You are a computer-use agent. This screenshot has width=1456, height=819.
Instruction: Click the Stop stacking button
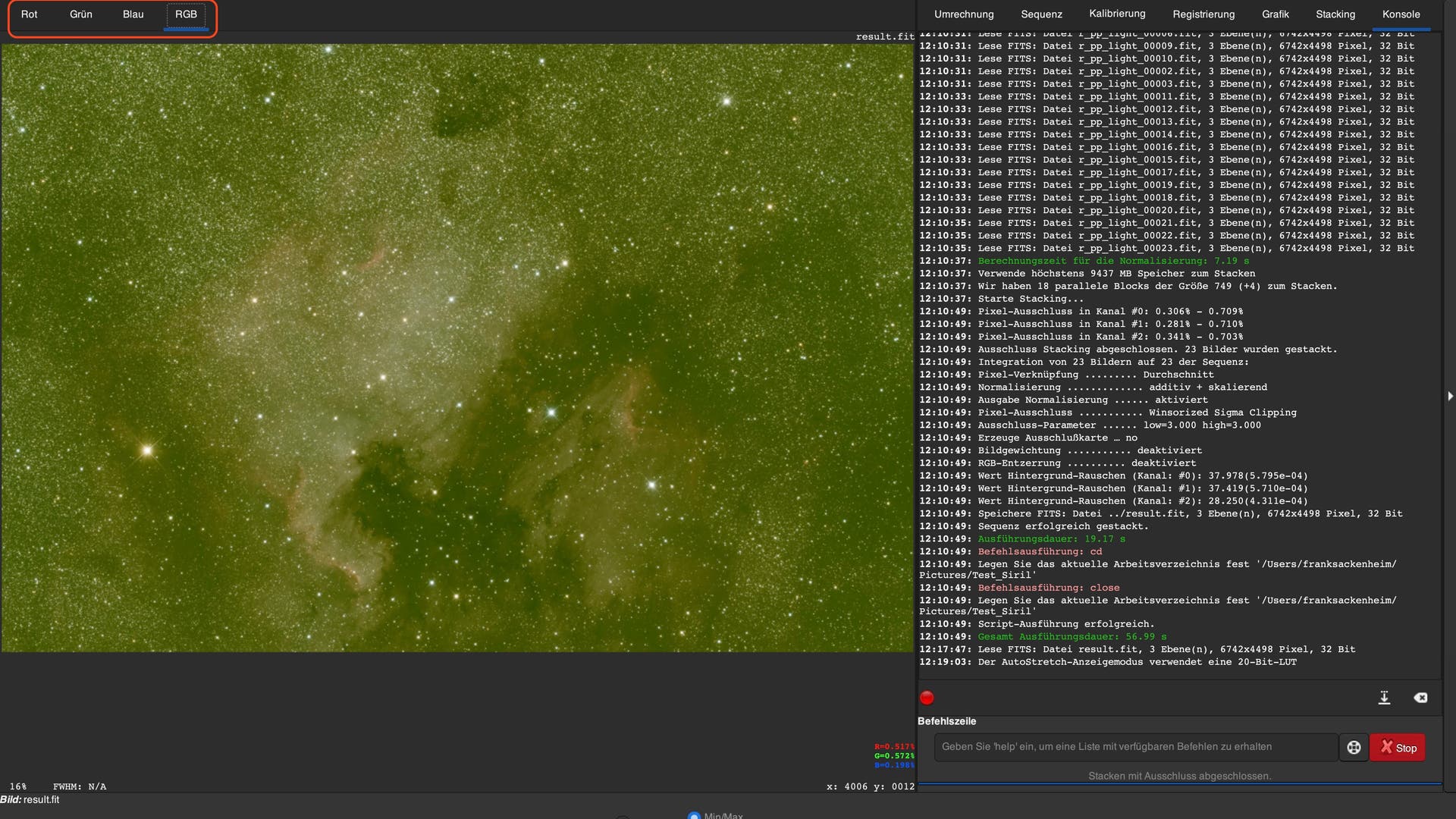pyautogui.click(x=1398, y=747)
